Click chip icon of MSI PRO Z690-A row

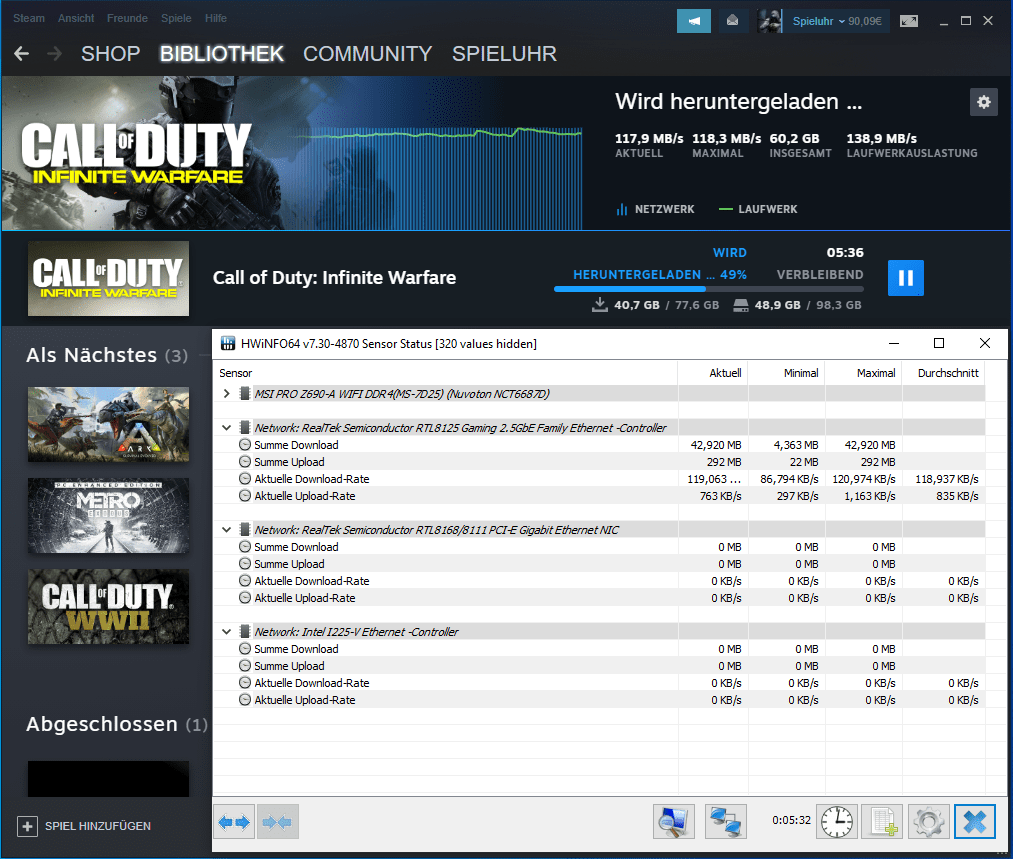coord(245,393)
